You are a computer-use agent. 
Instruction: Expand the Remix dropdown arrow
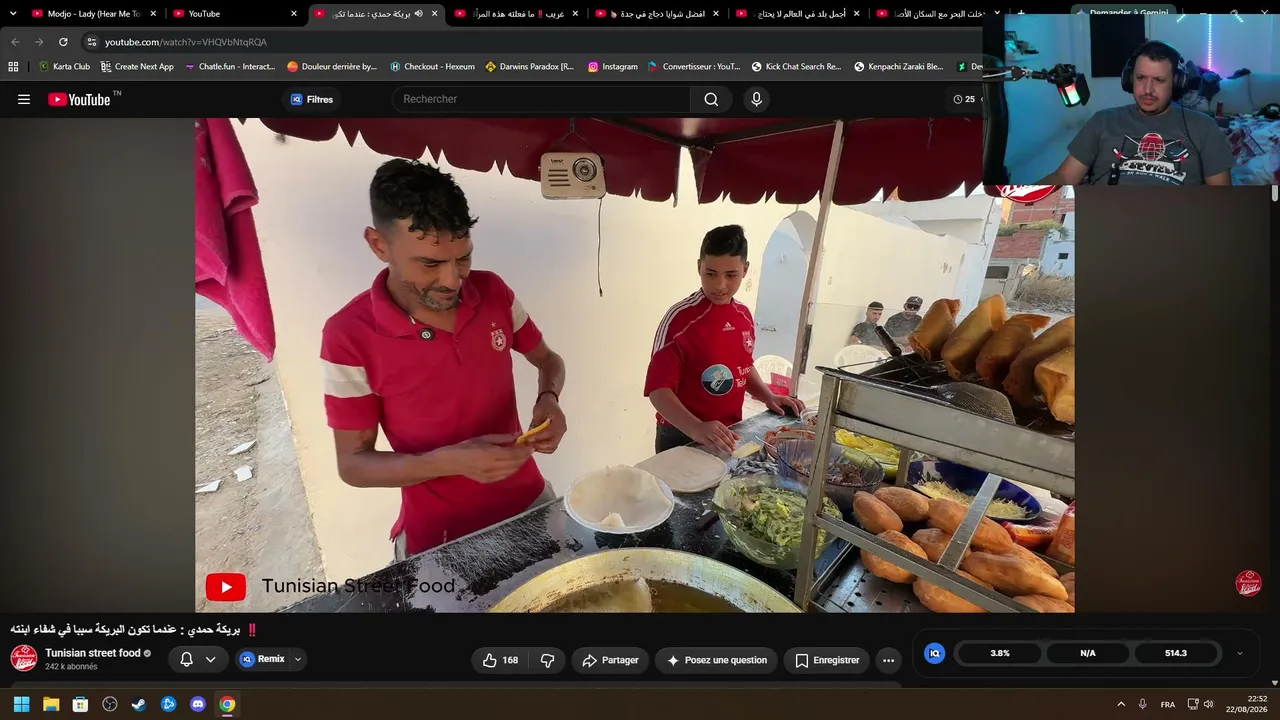click(298, 659)
